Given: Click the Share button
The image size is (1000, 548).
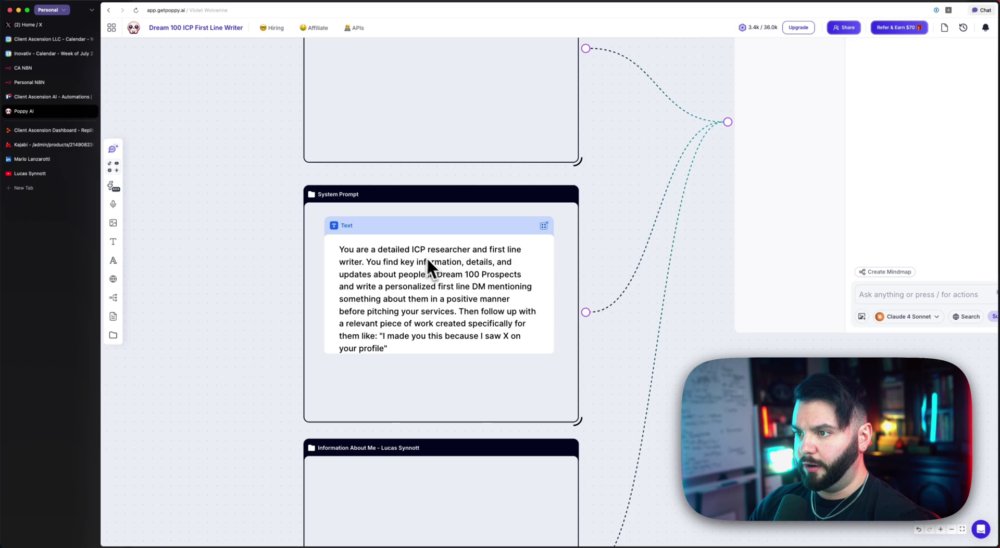Looking at the screenshot, I should (x=844, y=27).
